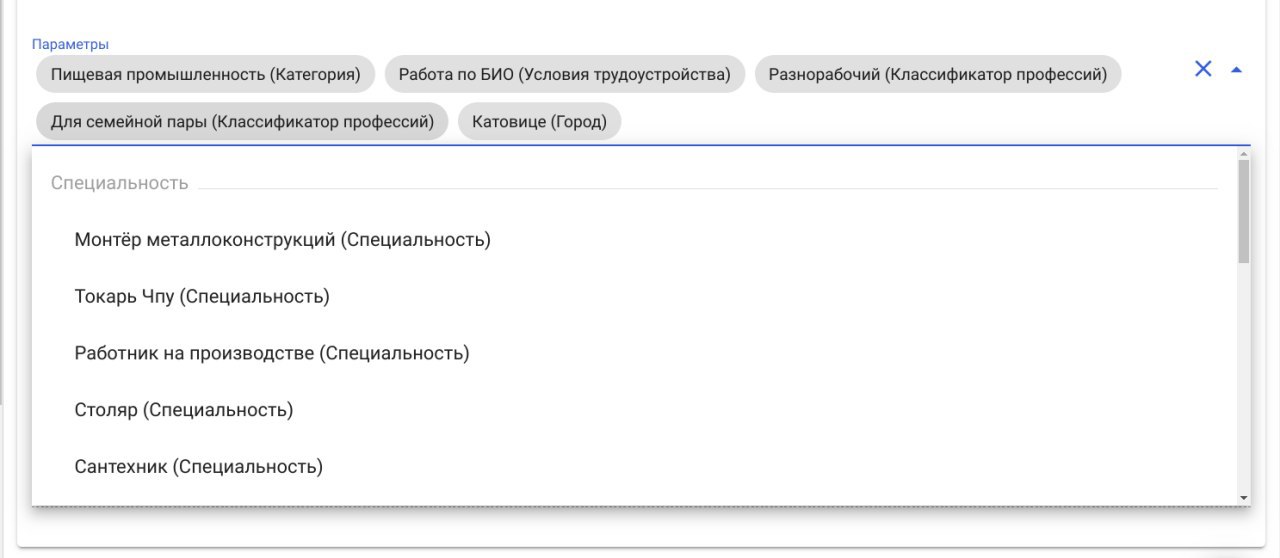
Task: Click the Разнорабочий (Классификатор профессий) chip
Action: point(938,74)
